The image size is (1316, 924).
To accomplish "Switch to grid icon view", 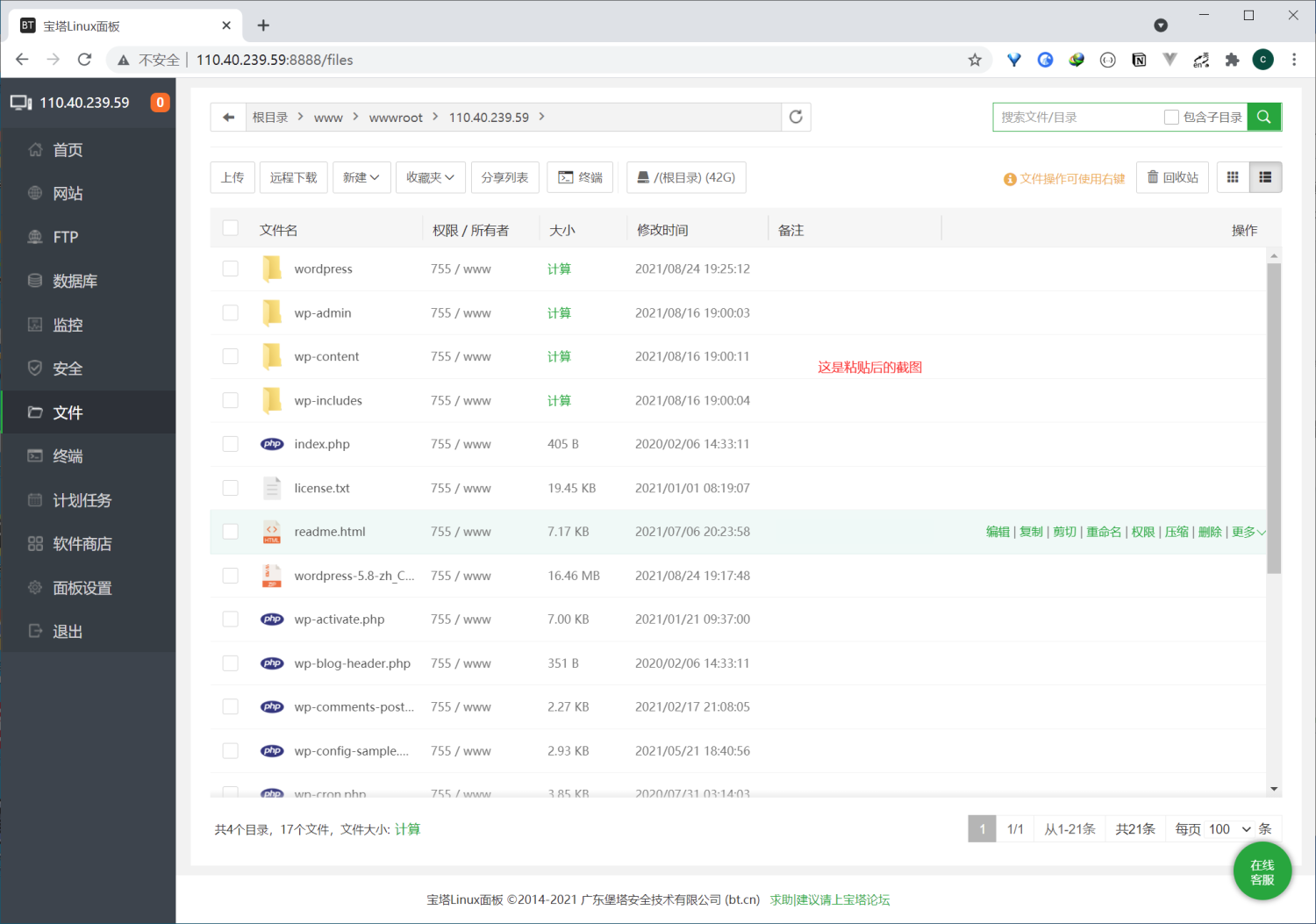I will 1233,177.
